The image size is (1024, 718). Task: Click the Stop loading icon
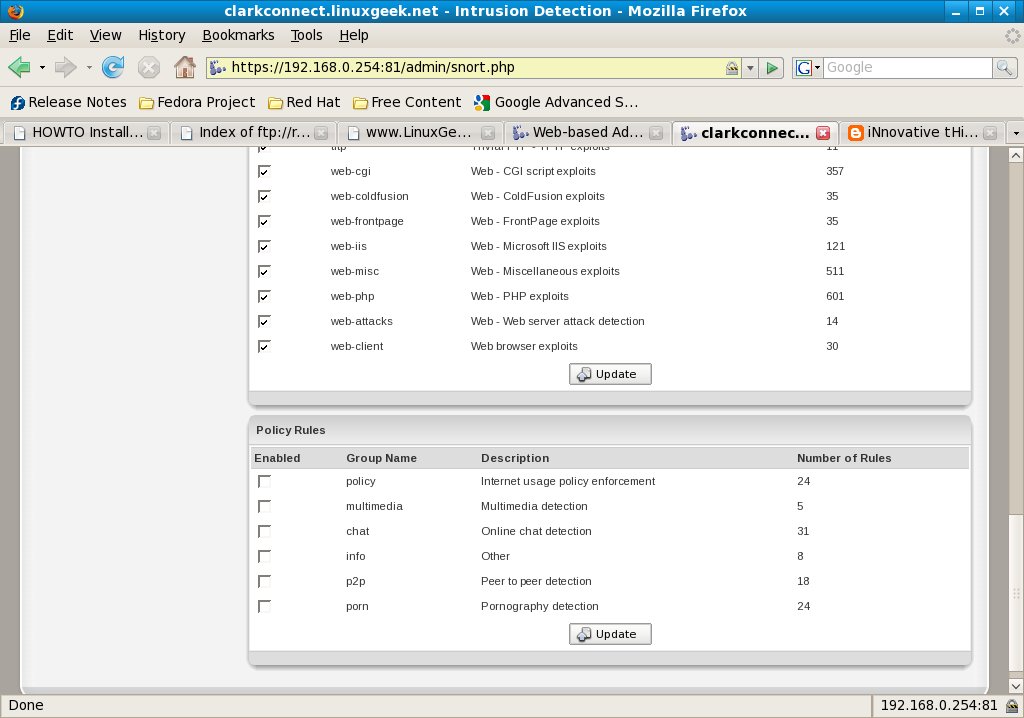(149, 67)
